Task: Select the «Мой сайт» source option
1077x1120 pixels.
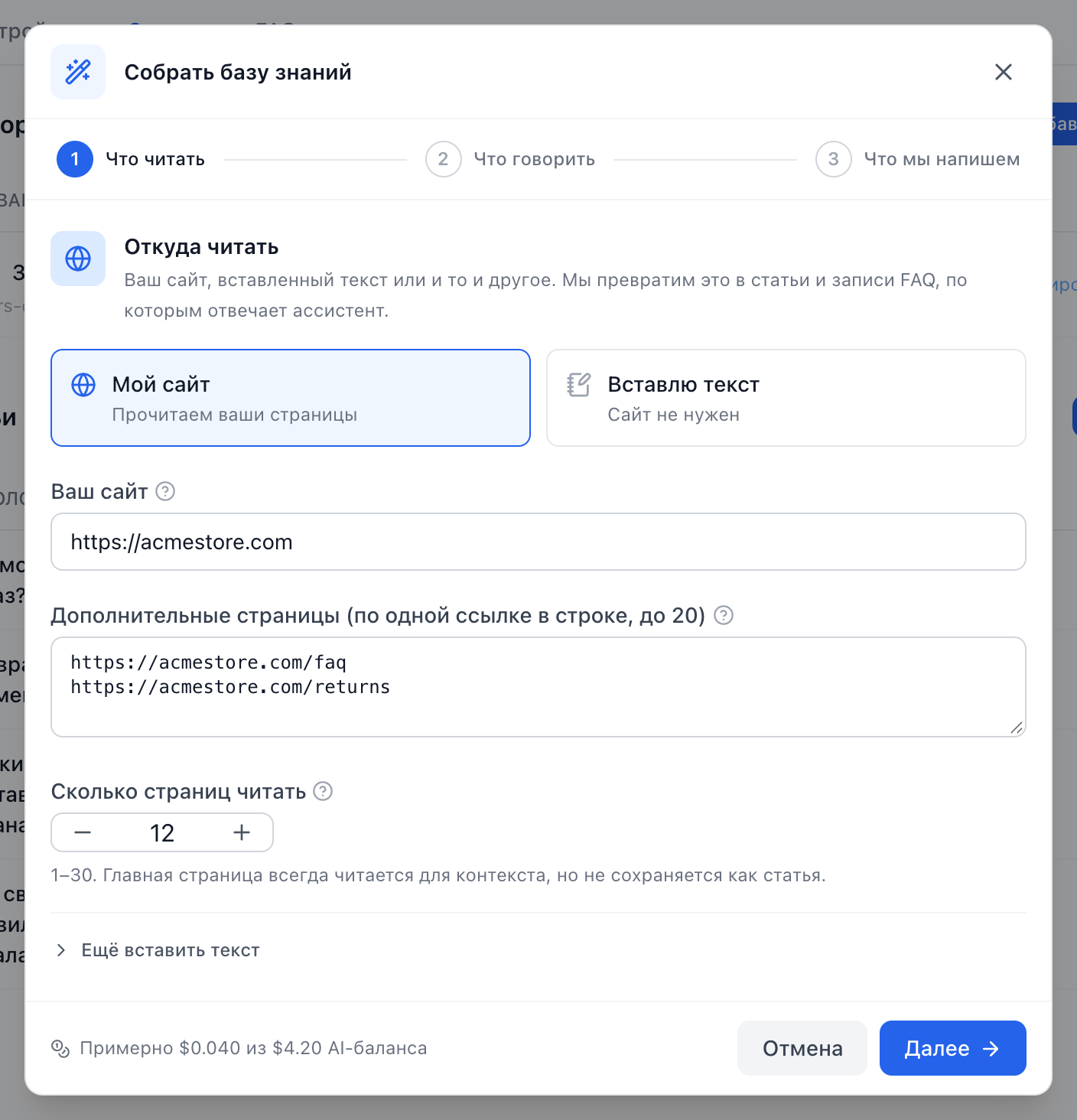Action: coord(291,398)
